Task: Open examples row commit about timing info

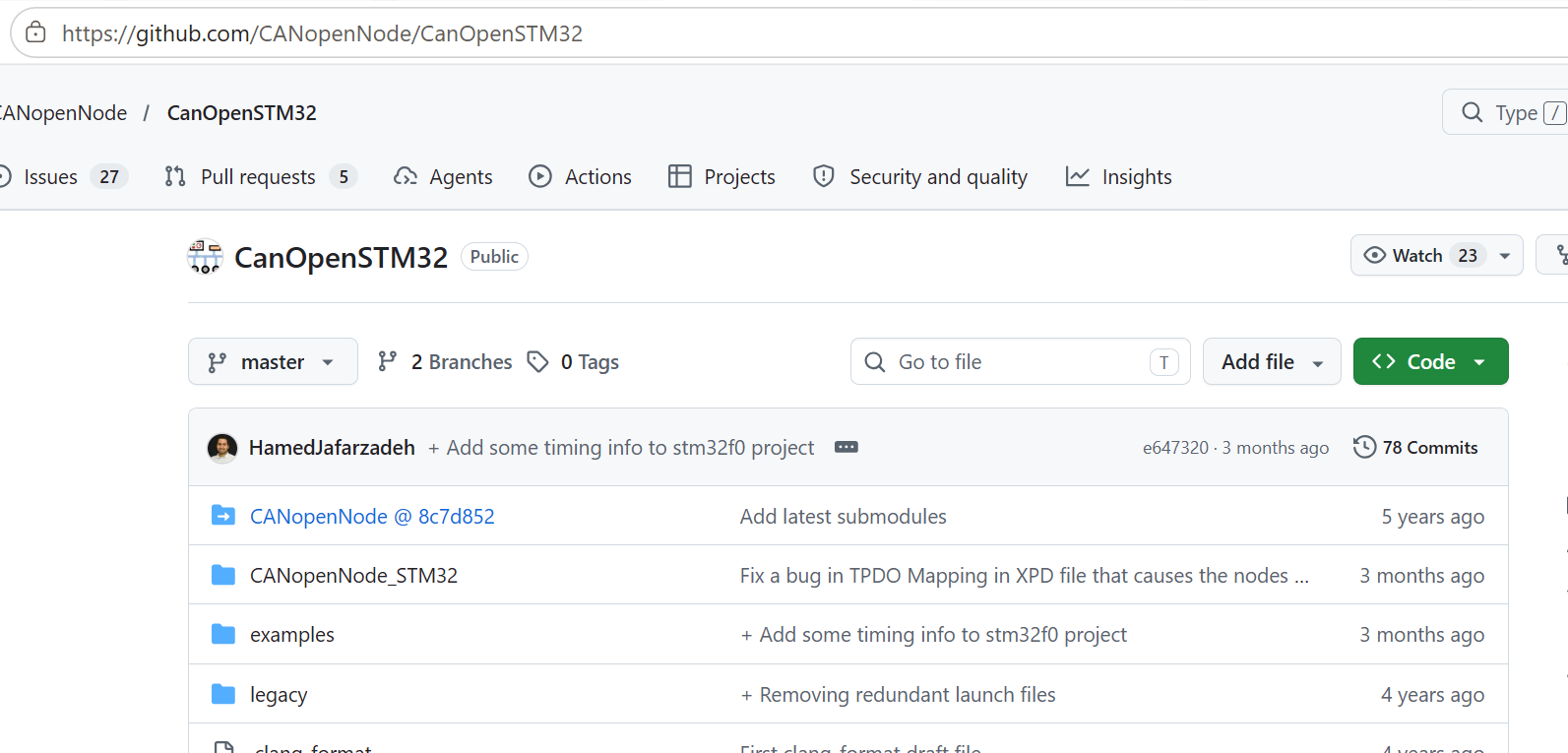Action: 934,635
